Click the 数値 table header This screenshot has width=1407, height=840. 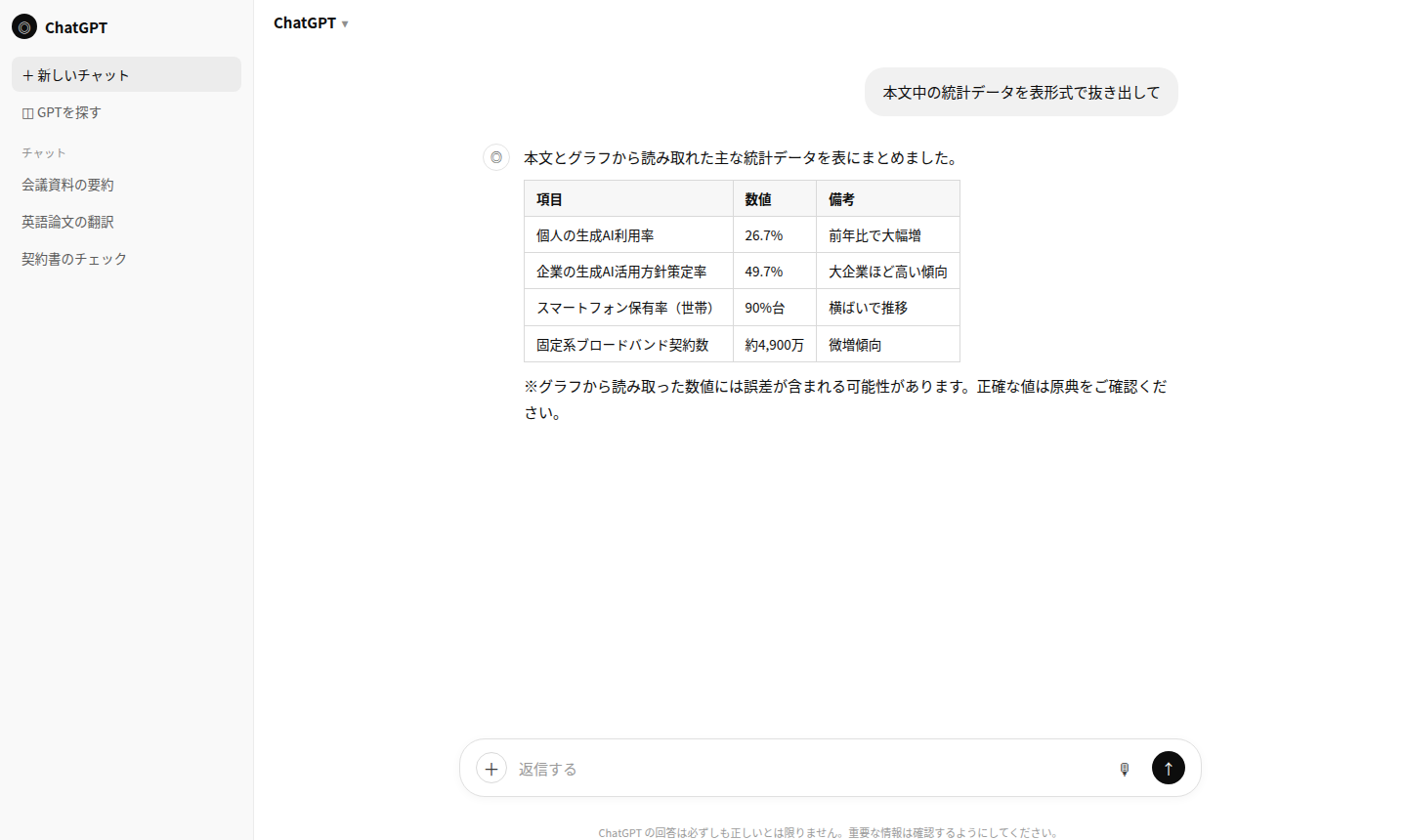(775, 198)
